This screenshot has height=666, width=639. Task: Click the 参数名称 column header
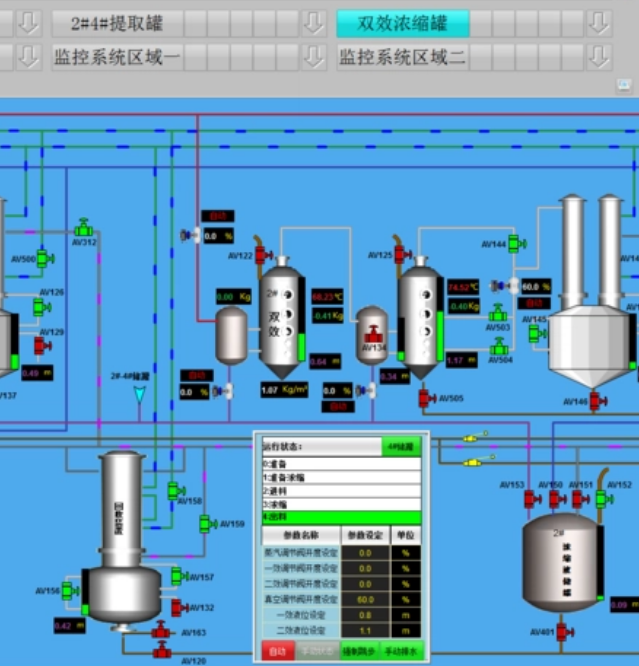pos(302,535)
